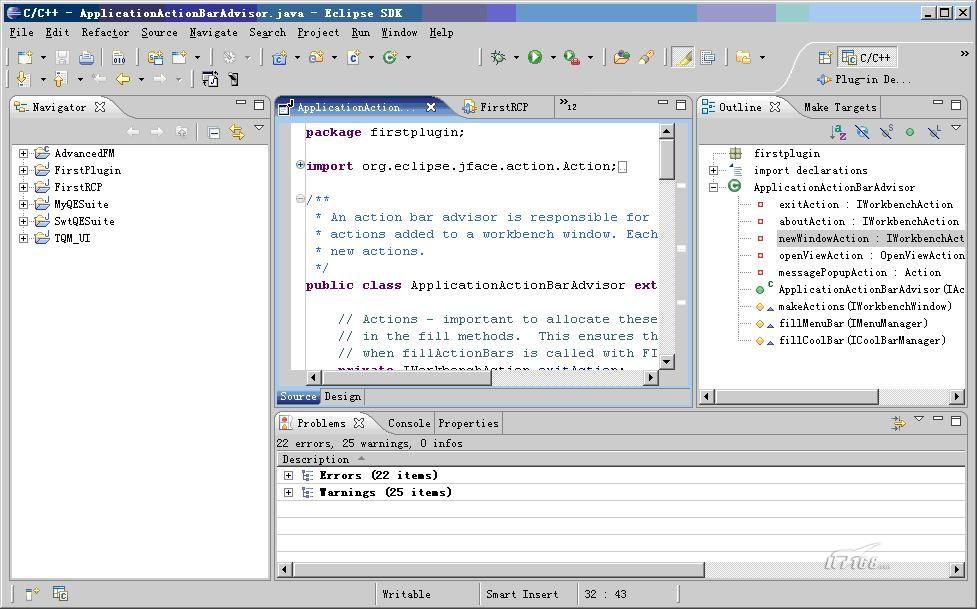Click the Previous Annotation up-arrow icon
977x609 pixels.
pos(60,79)
